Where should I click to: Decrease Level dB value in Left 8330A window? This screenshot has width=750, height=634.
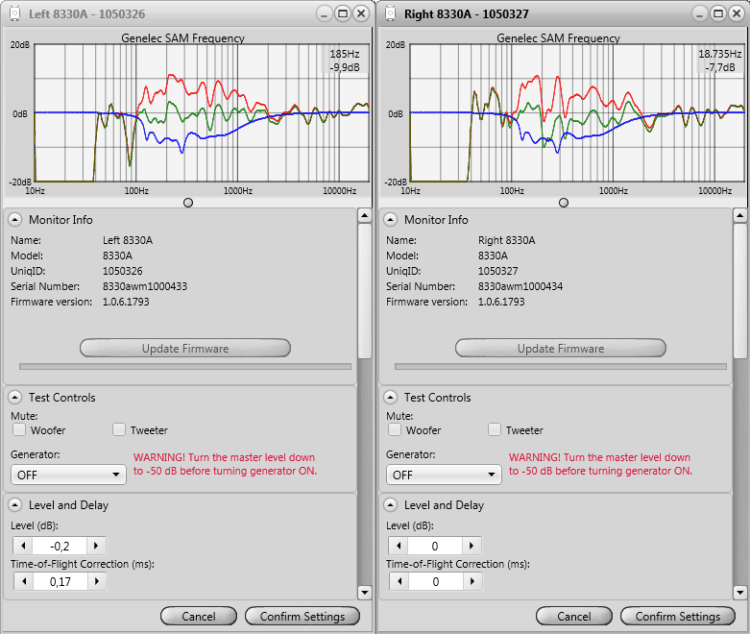(x=23, y=545)
